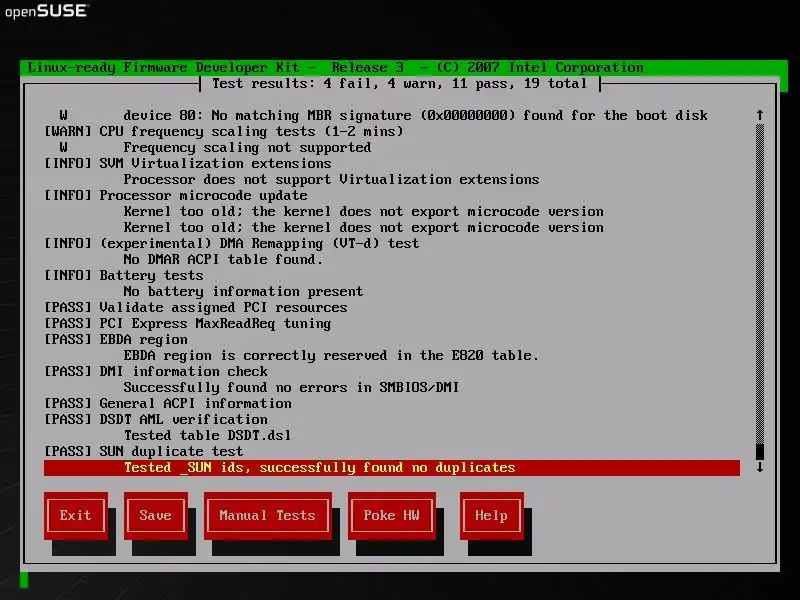
Task: Open the Help button
Action: click(x=491, y=515)
